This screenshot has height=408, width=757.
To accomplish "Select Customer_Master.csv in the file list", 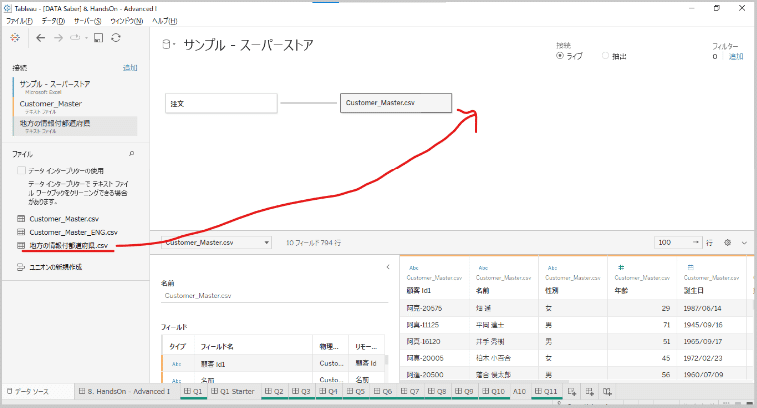I will (x=64, y=219).
